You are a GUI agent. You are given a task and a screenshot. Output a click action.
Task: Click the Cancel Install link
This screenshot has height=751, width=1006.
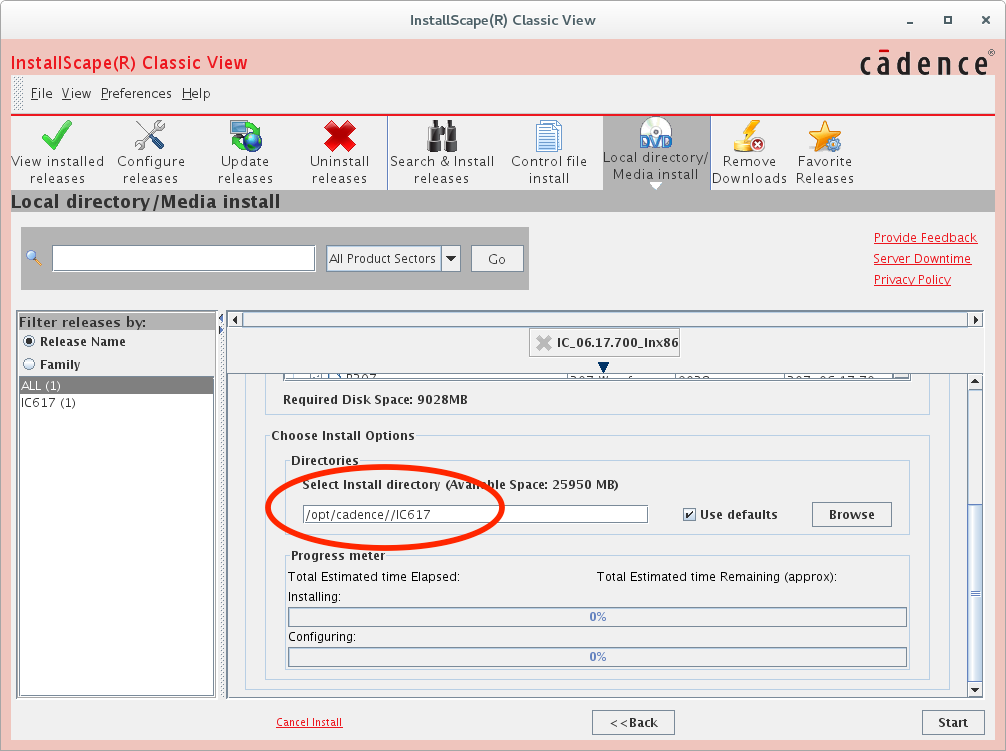[x=309, y=722]
